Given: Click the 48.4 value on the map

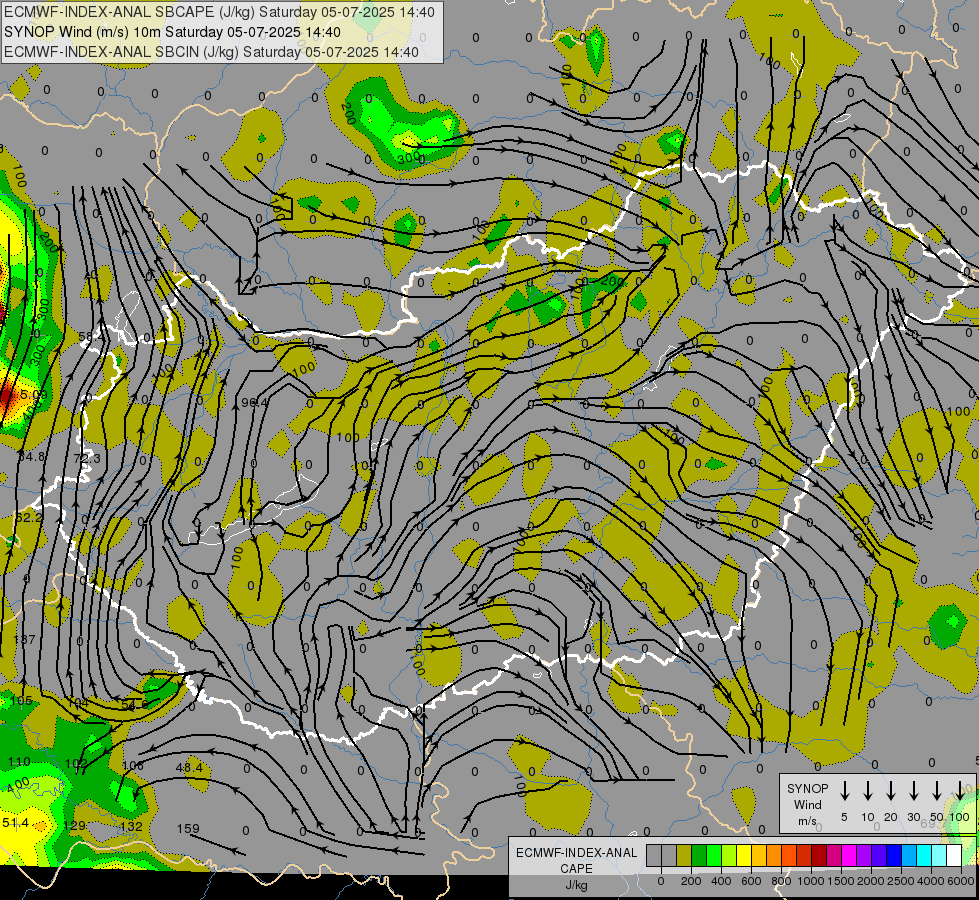Looking at the screenshot, I should tap(189, 767).
